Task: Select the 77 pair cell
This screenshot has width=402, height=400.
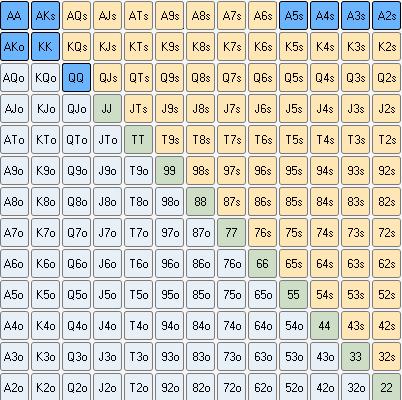Action: click(231, 232)
